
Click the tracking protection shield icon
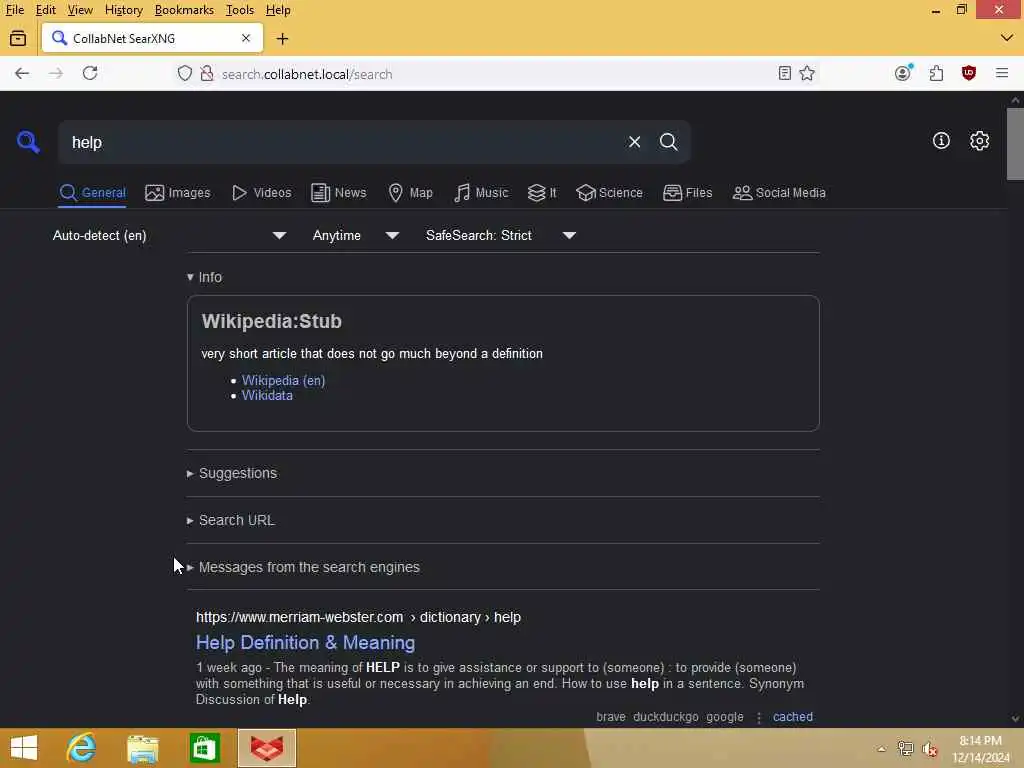(x=185, y=73)
